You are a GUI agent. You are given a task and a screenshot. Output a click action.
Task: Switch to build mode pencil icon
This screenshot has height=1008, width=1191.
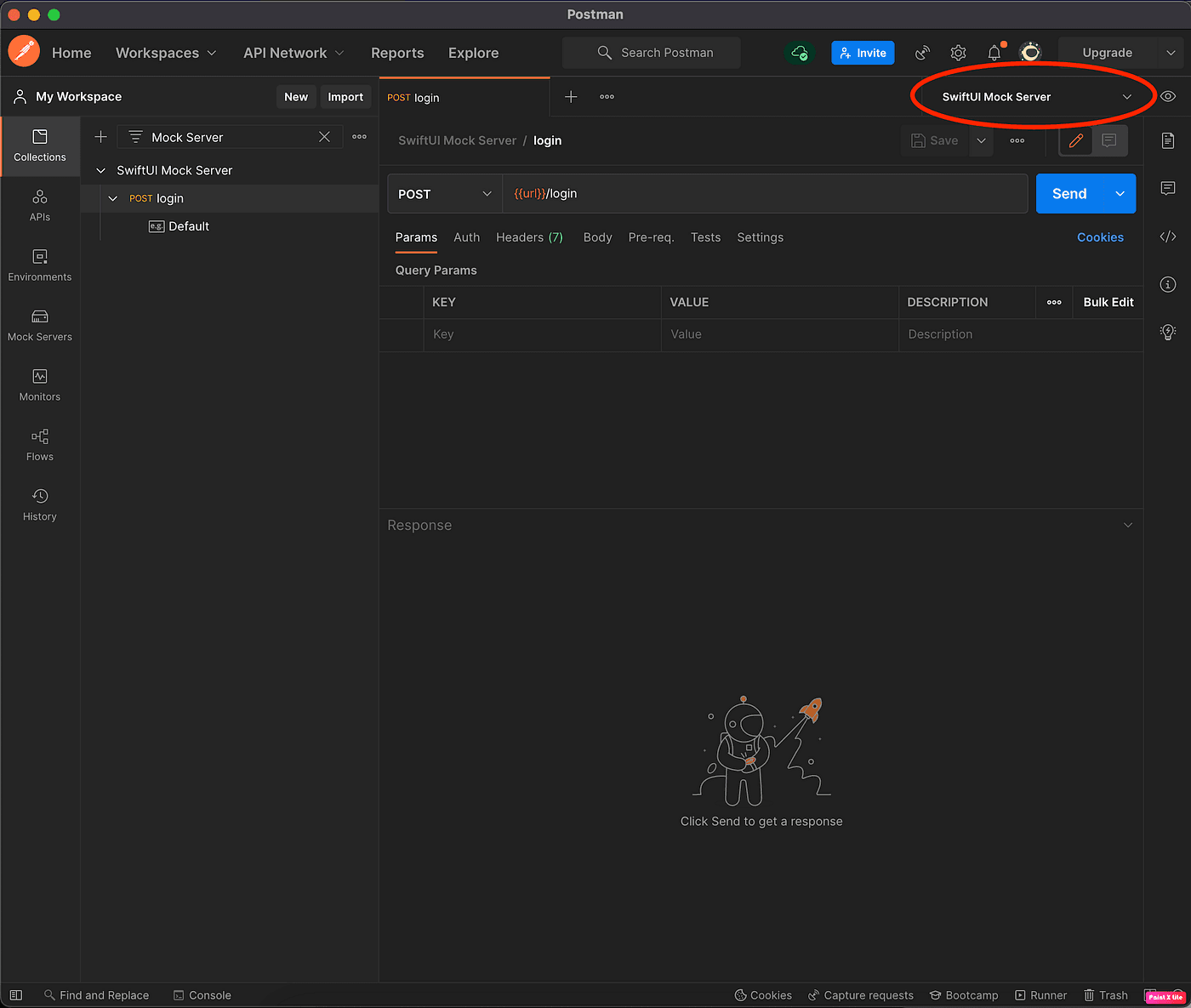[x=1076, y=140]
